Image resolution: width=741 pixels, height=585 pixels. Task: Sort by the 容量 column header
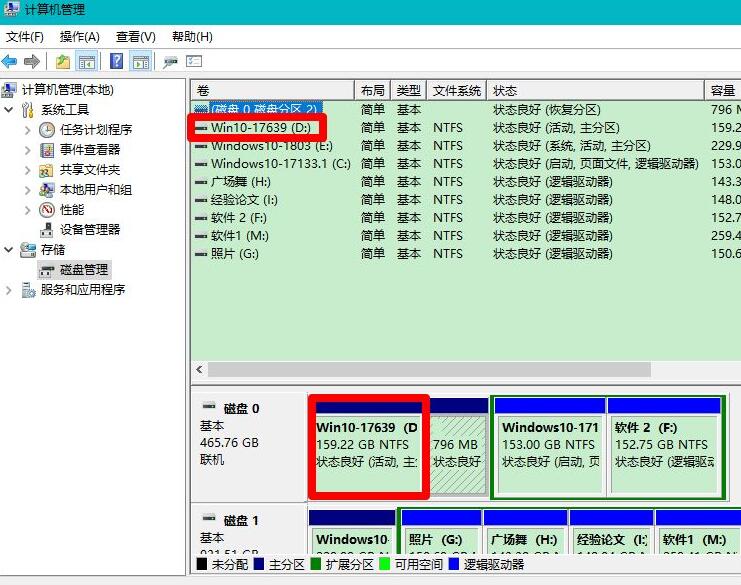click(x=723, y=90)
